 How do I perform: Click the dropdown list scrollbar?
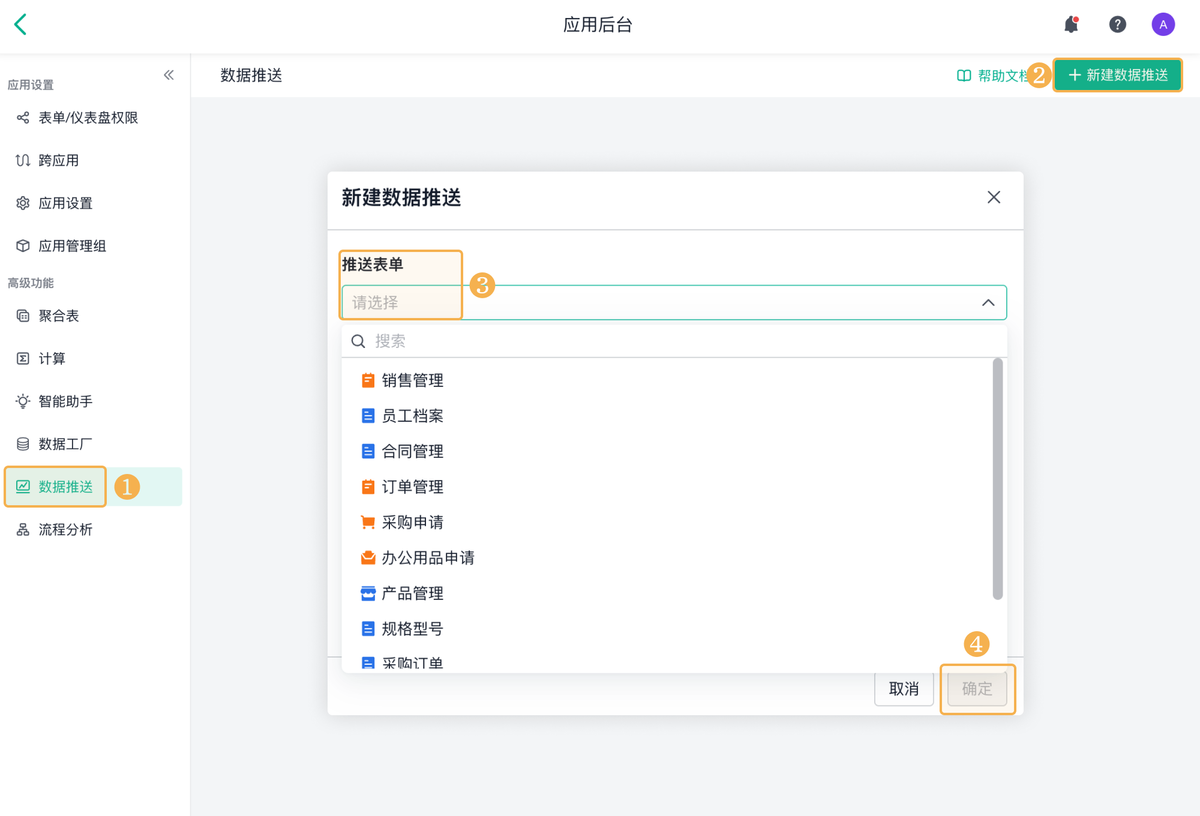click(997, 480)
